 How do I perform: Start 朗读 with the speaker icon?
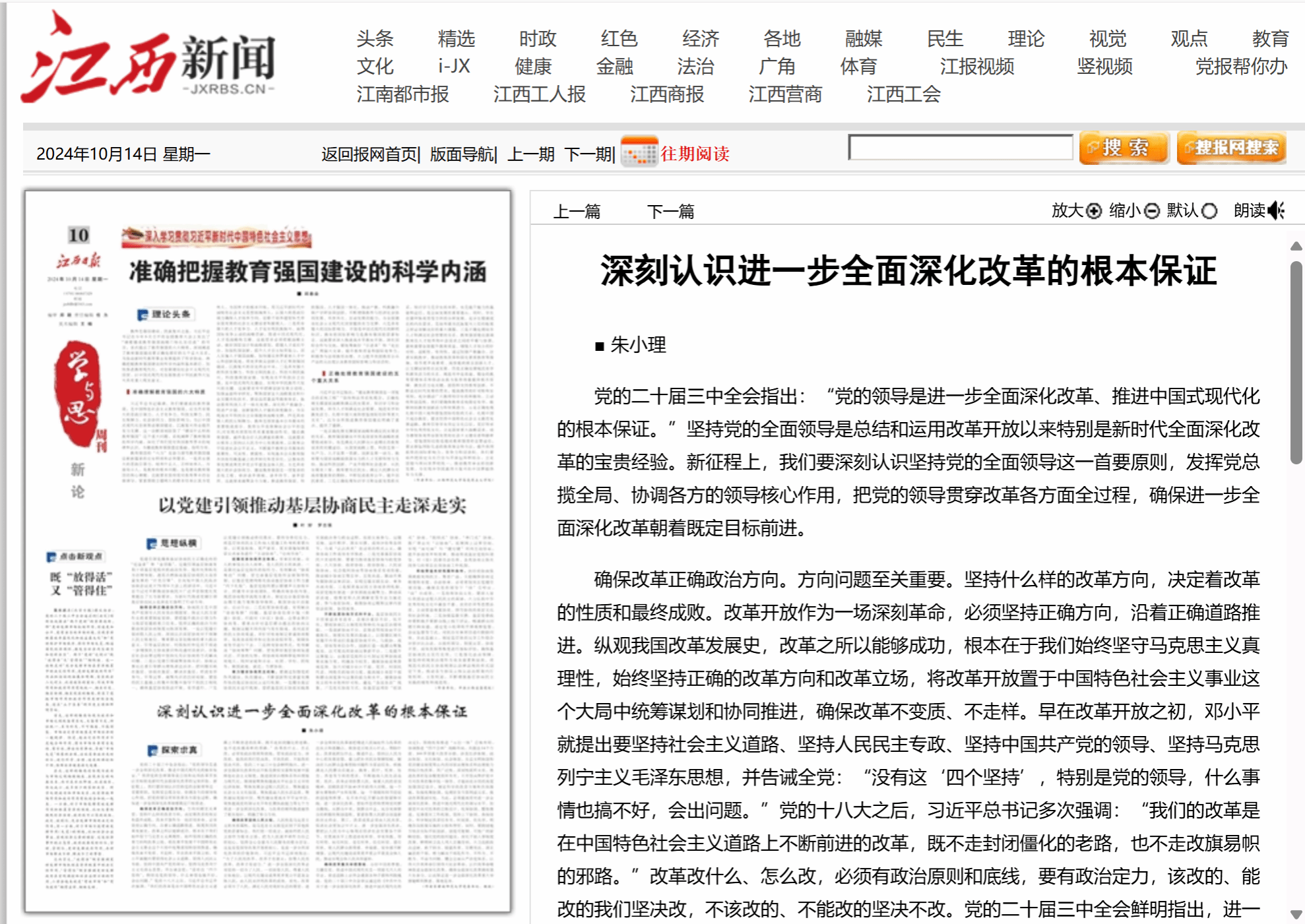click(1277, 210)
